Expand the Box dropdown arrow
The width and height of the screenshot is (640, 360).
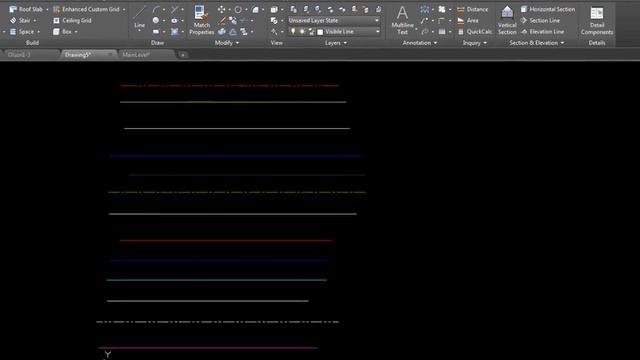pos(76,32)
